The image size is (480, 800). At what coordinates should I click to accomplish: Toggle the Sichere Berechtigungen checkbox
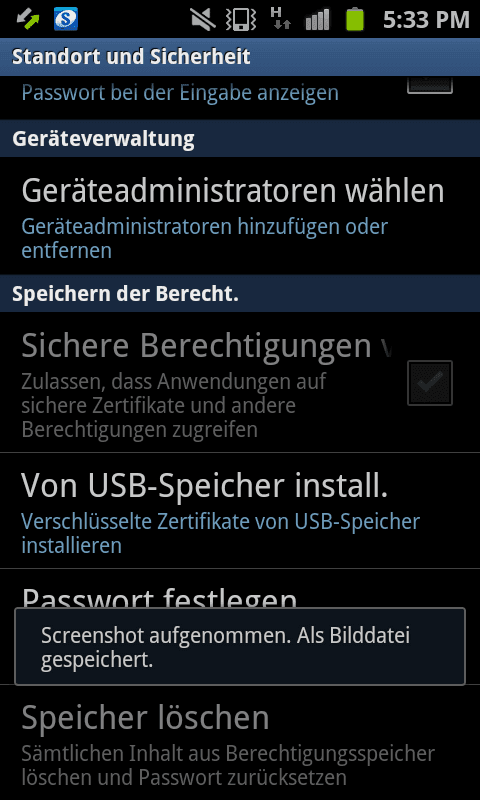pos(430,383)
